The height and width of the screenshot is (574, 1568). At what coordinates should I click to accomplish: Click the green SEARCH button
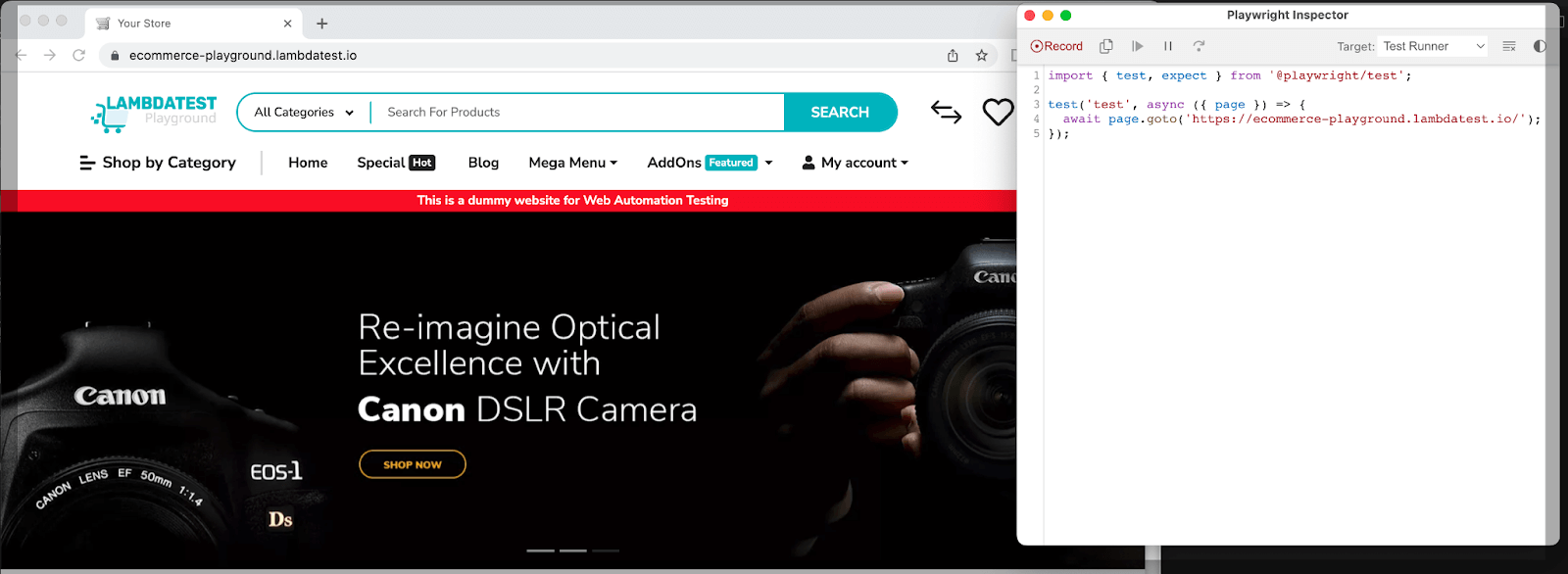pyautogui.click(x=840, y=113)
